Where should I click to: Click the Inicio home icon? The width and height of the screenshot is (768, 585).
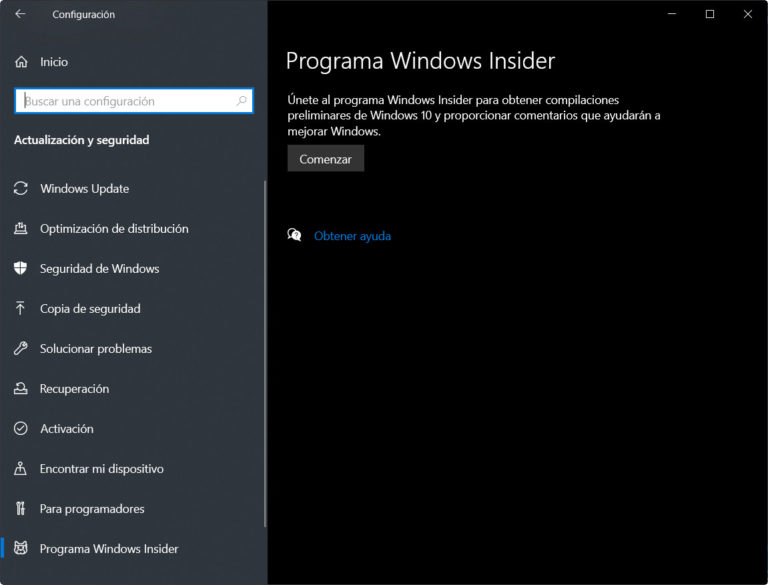point(21,62)
